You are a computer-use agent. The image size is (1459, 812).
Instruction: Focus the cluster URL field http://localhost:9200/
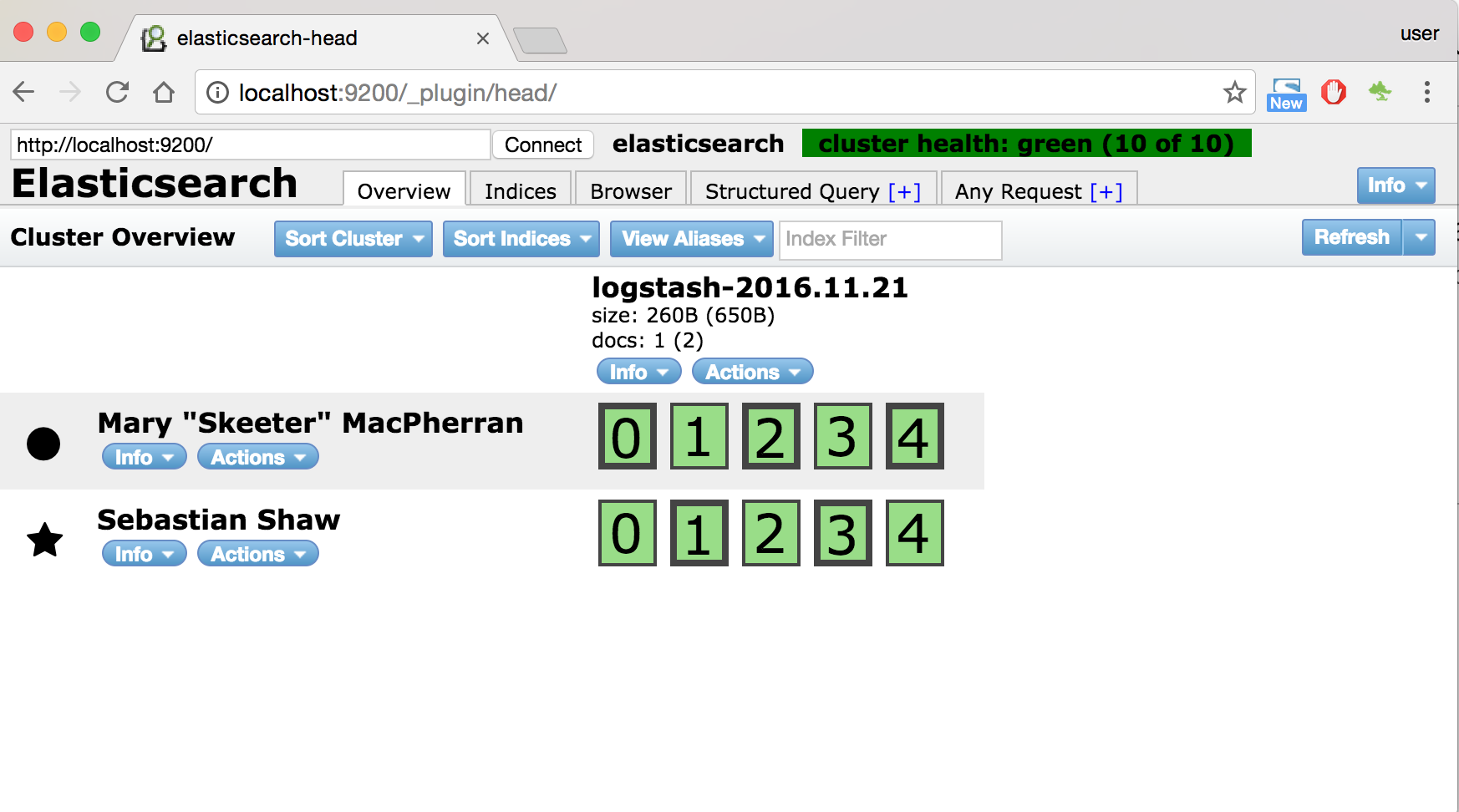250,145
